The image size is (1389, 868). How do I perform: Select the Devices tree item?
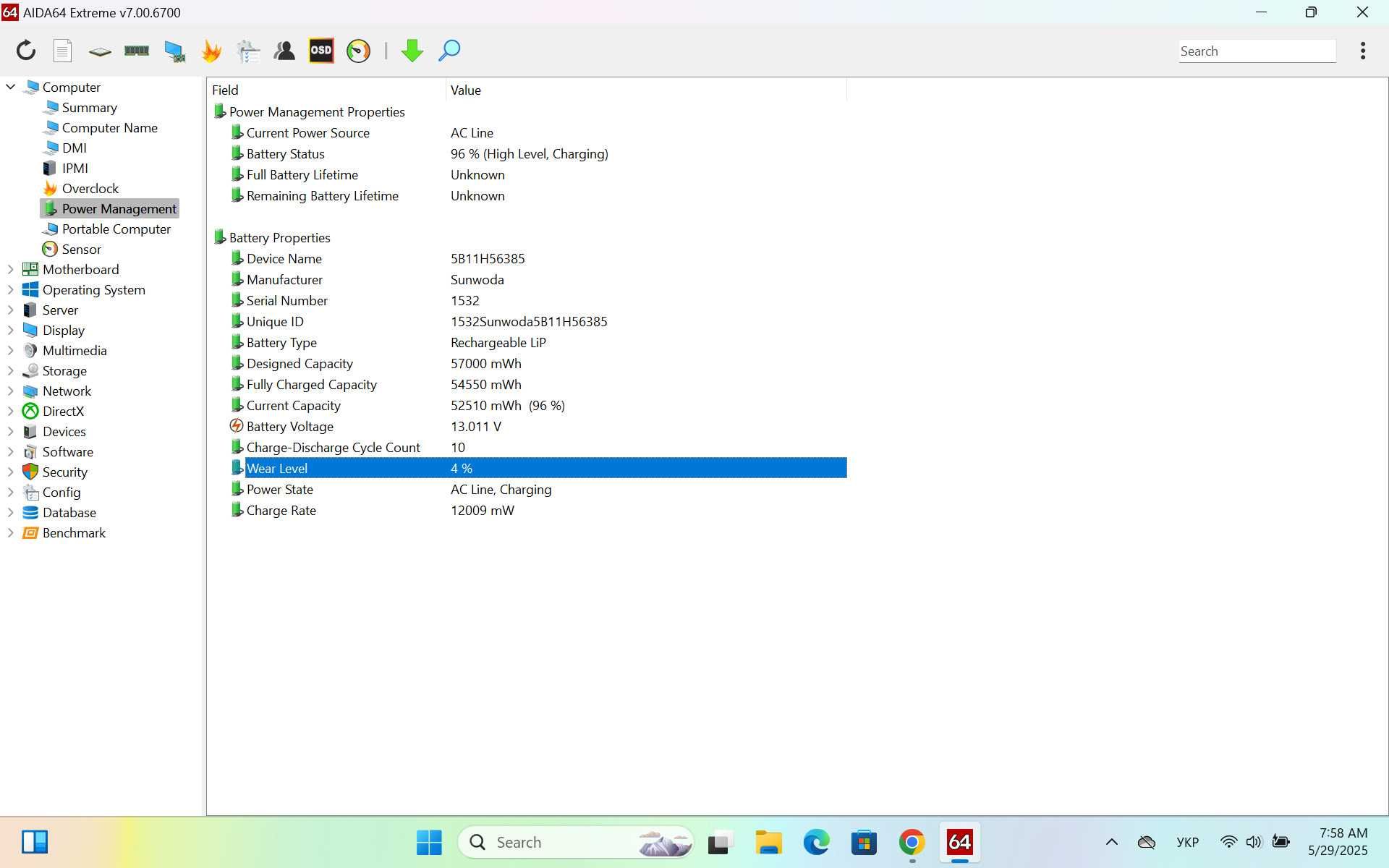(x=64, y=431)
